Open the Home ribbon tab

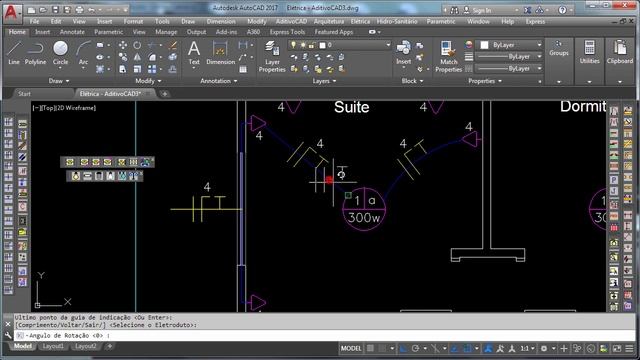click(17, 32)
